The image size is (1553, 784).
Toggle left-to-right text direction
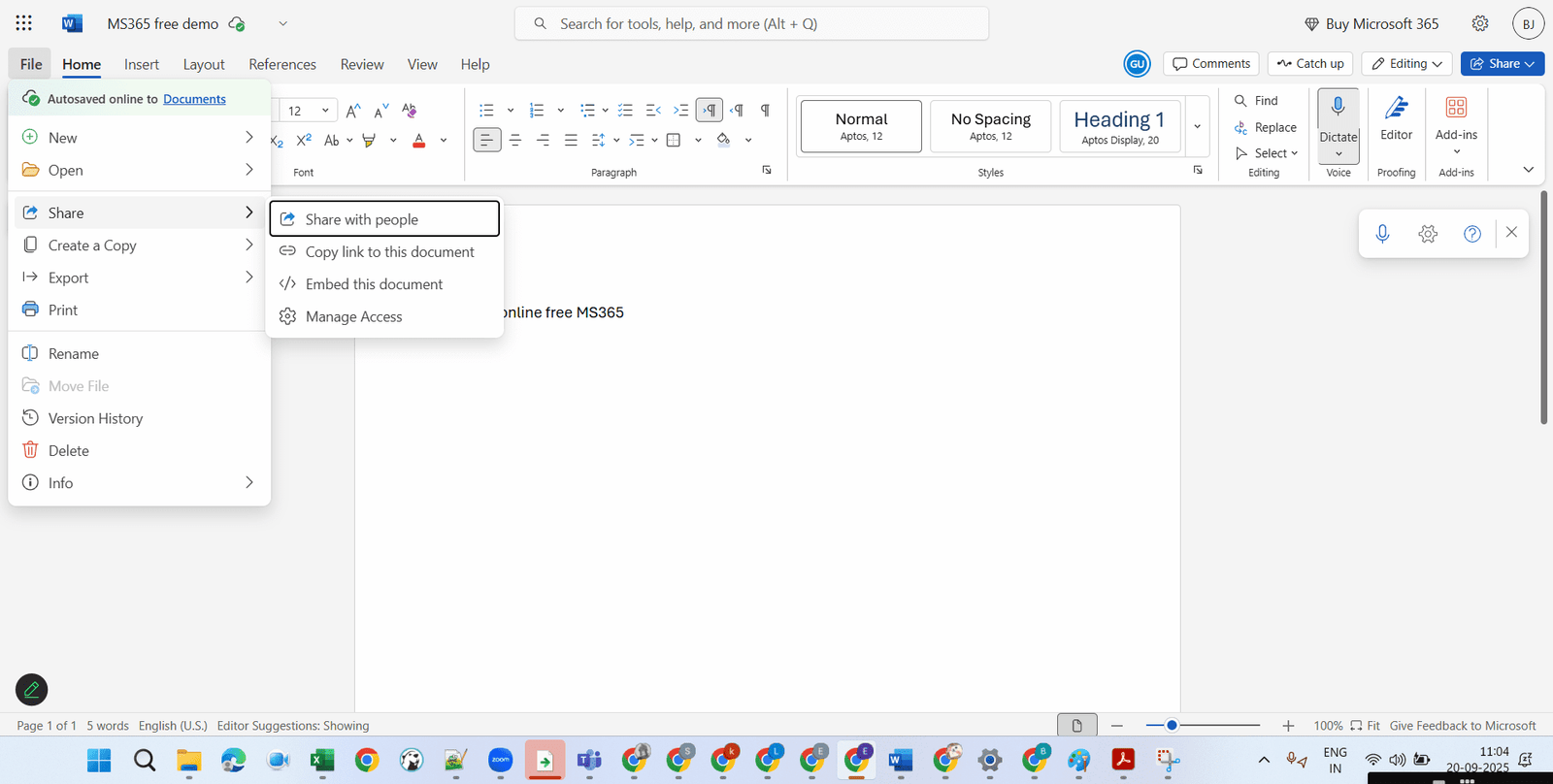click(x=710, y=111)
